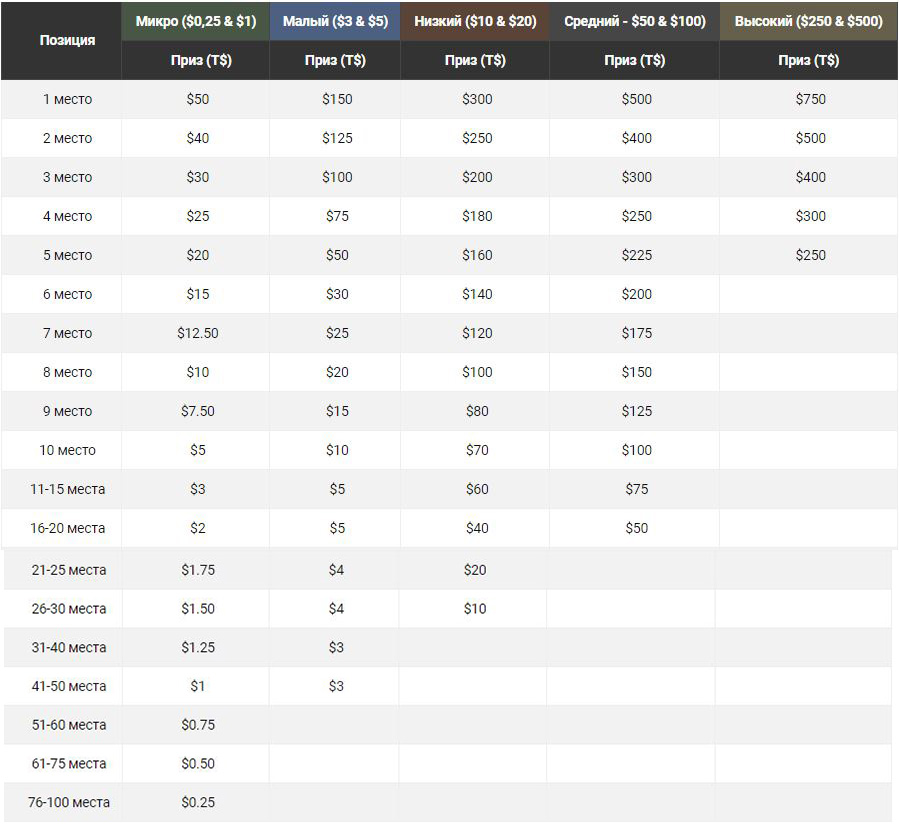Click the 76-100 места row label
Image resolution: width=899 pixels, height=824 pixels.
pyautogui.click(x=68, y=802)
